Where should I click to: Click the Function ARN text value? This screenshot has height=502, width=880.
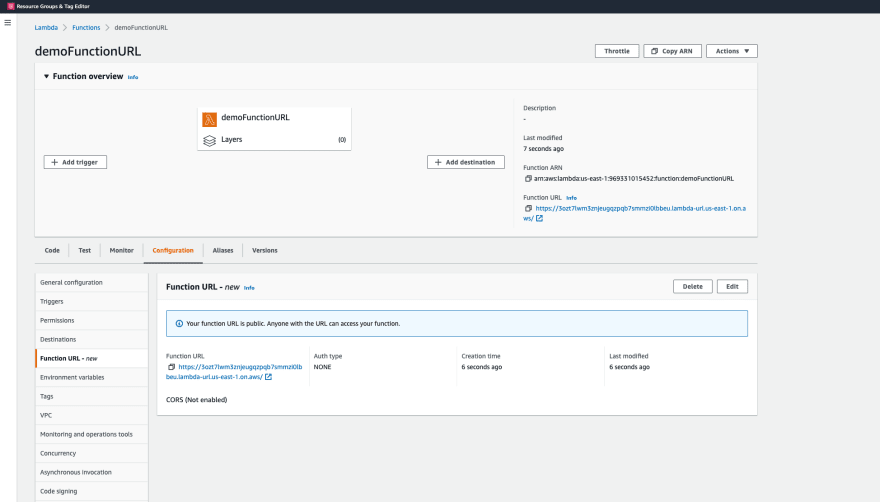634,179
